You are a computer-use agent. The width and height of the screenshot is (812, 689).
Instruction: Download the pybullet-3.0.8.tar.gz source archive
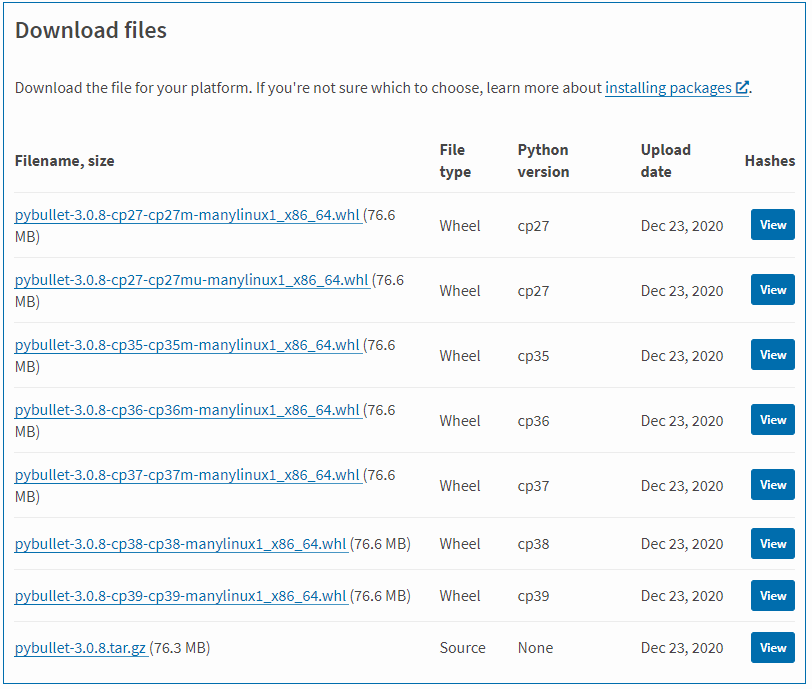point(80,647)
